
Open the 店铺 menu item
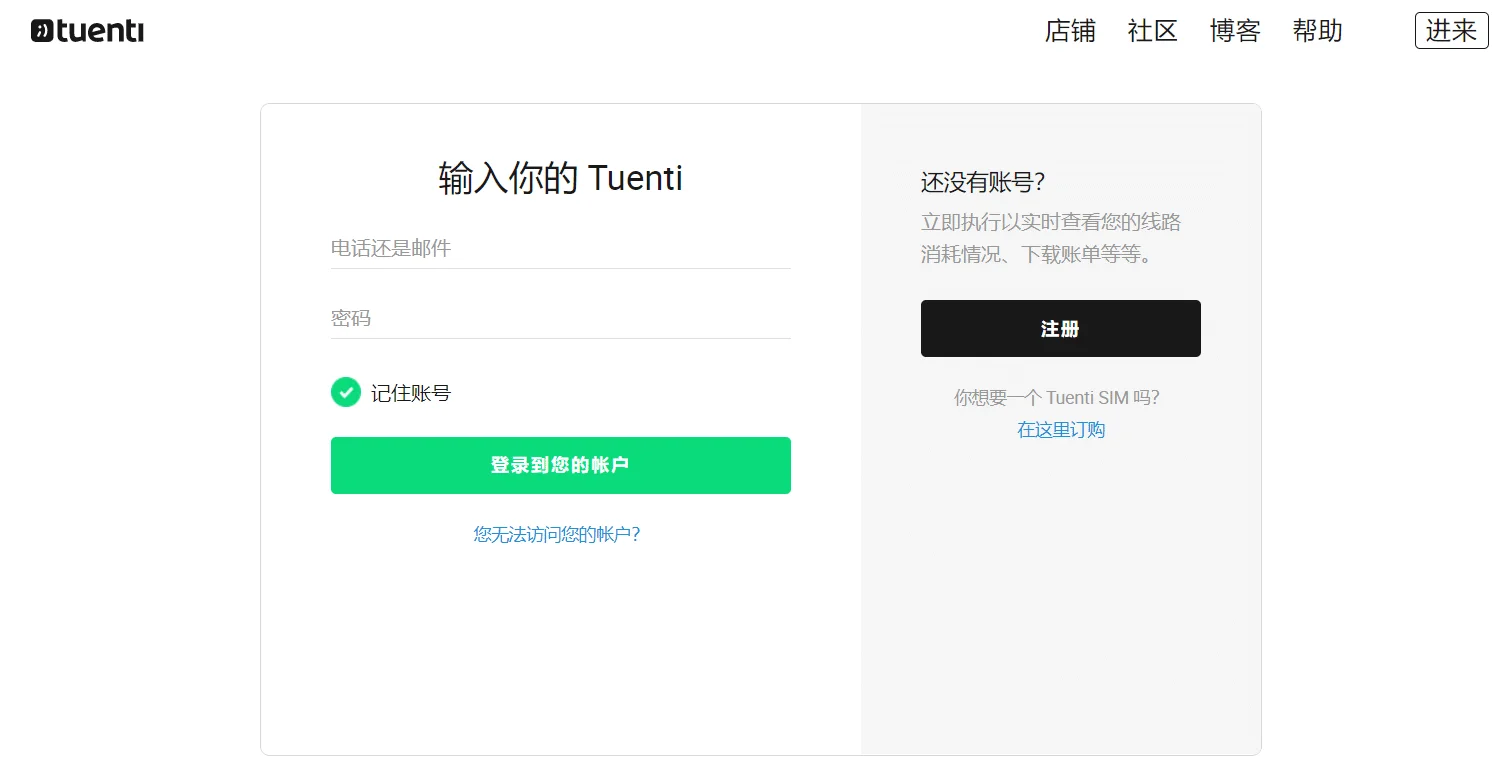[x=1070, y=31]
